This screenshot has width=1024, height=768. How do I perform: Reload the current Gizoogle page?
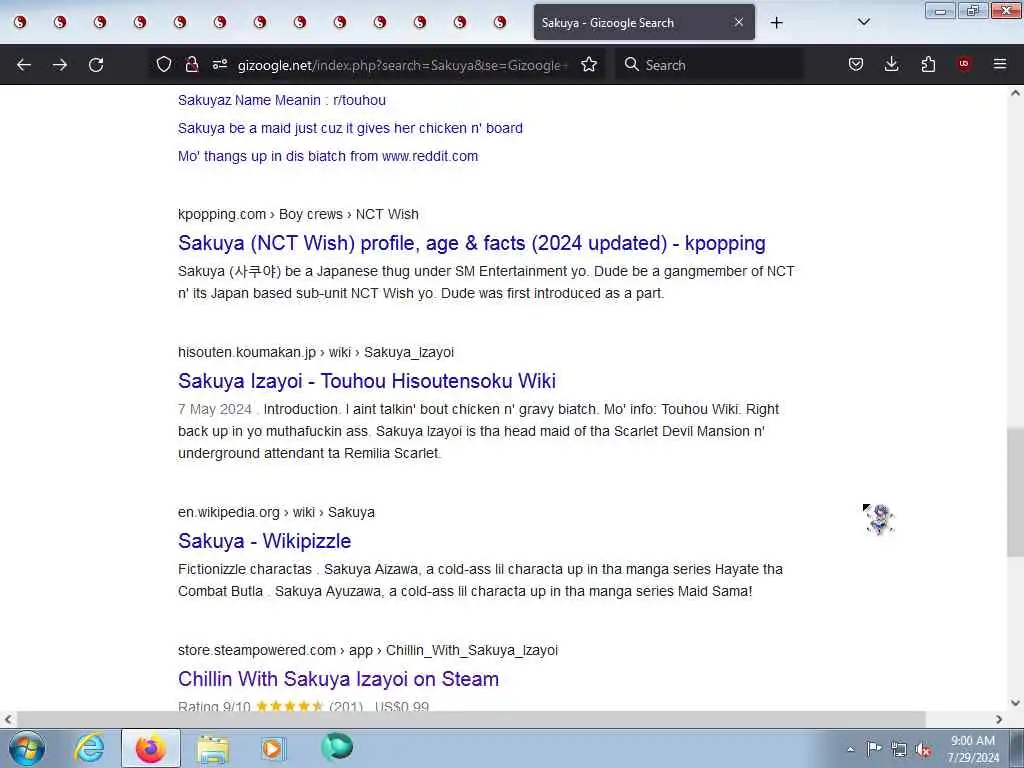96,65
